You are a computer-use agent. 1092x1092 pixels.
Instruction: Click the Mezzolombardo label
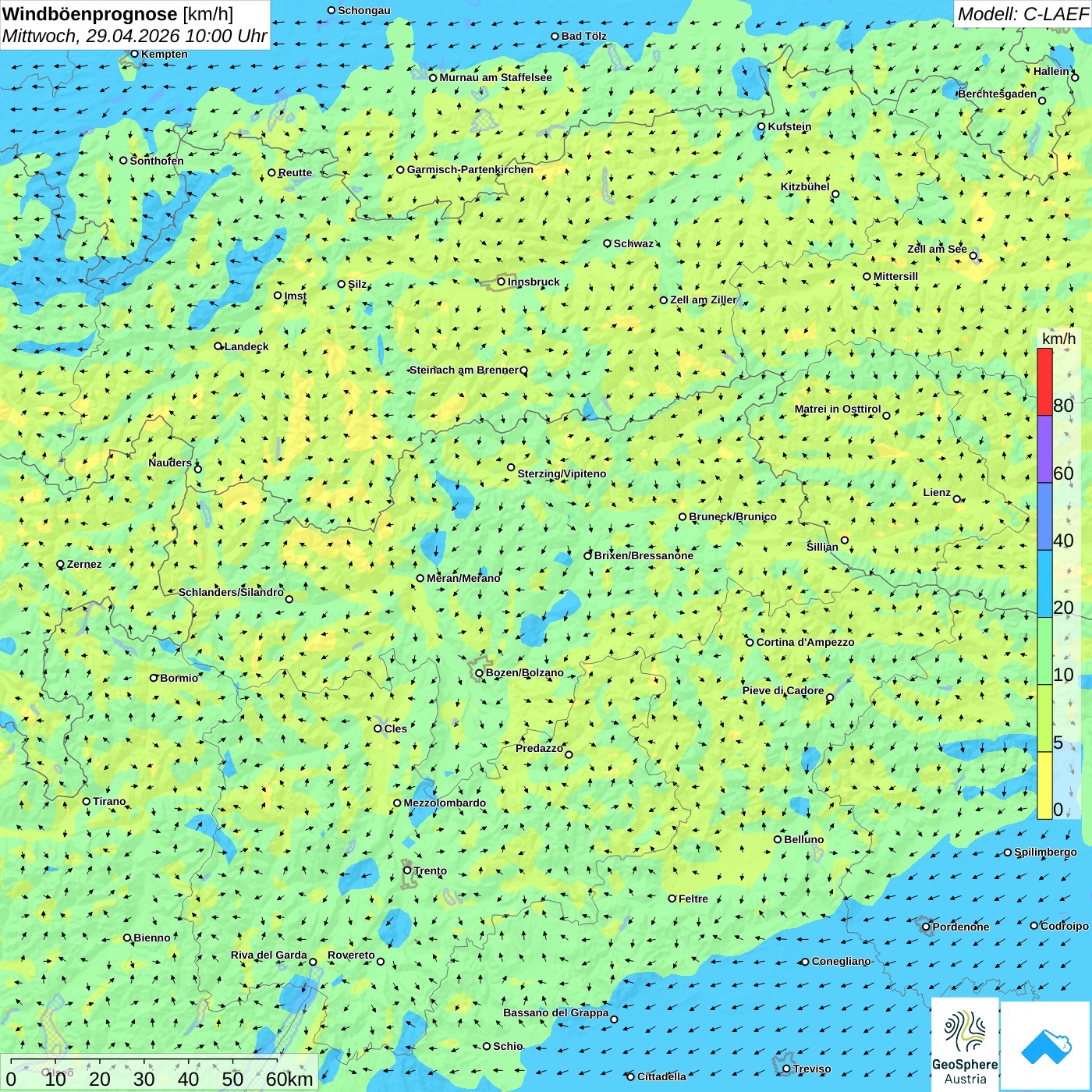(445, 803)
